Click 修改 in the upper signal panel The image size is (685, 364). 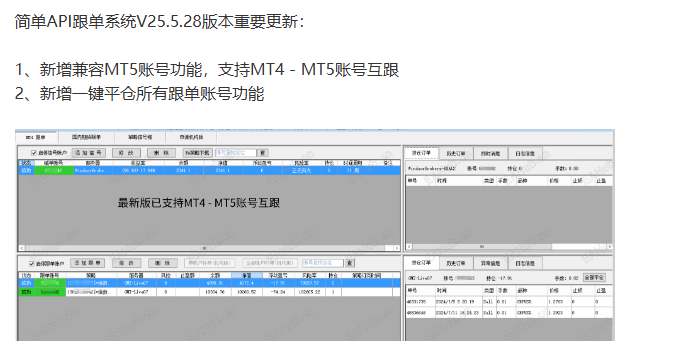126,153
